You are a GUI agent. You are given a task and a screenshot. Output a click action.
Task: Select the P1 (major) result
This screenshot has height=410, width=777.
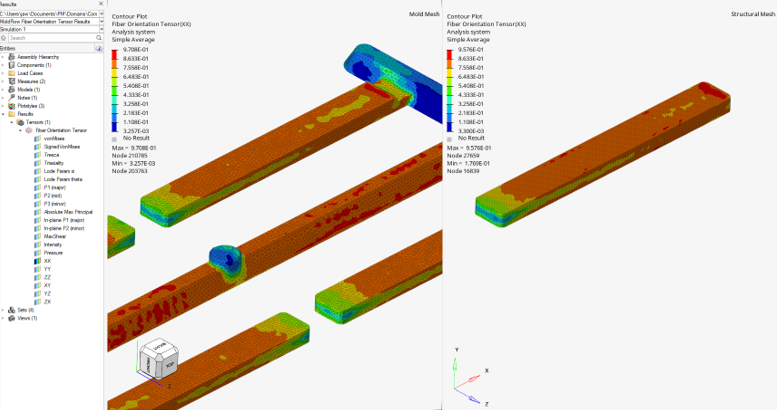[55, 187]
